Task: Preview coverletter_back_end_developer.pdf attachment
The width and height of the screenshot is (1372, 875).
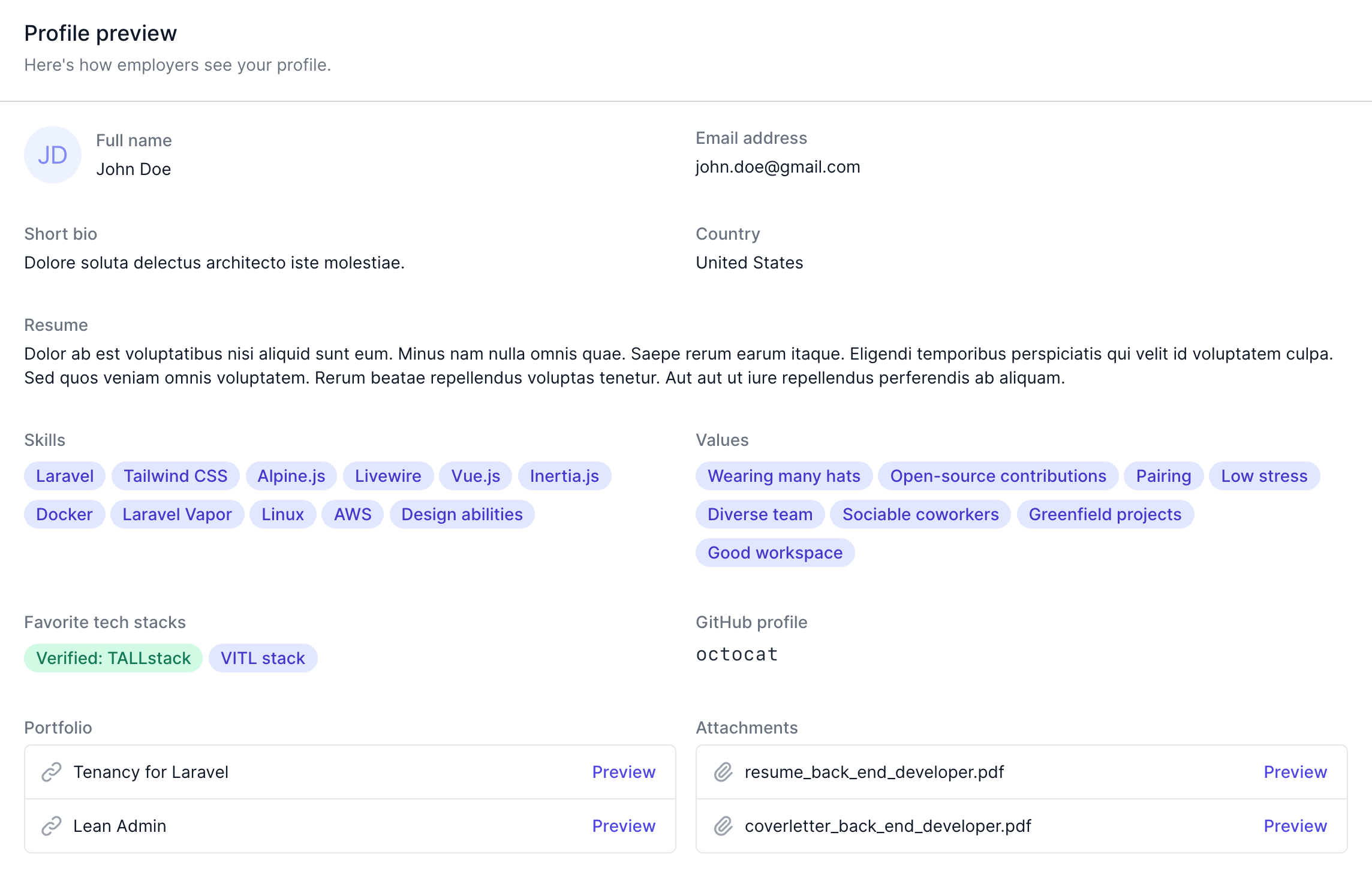Action: coord(1295,826)
